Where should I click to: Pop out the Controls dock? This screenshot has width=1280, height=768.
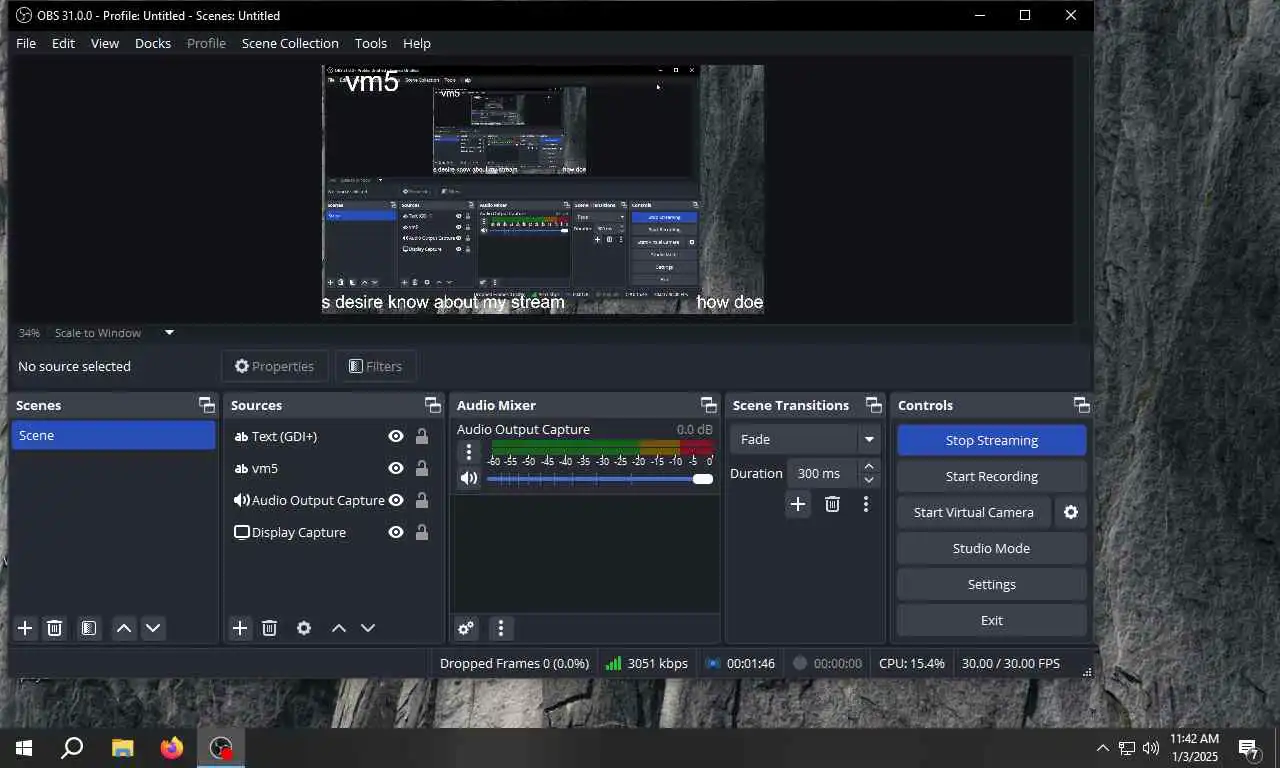[1082, 405]
